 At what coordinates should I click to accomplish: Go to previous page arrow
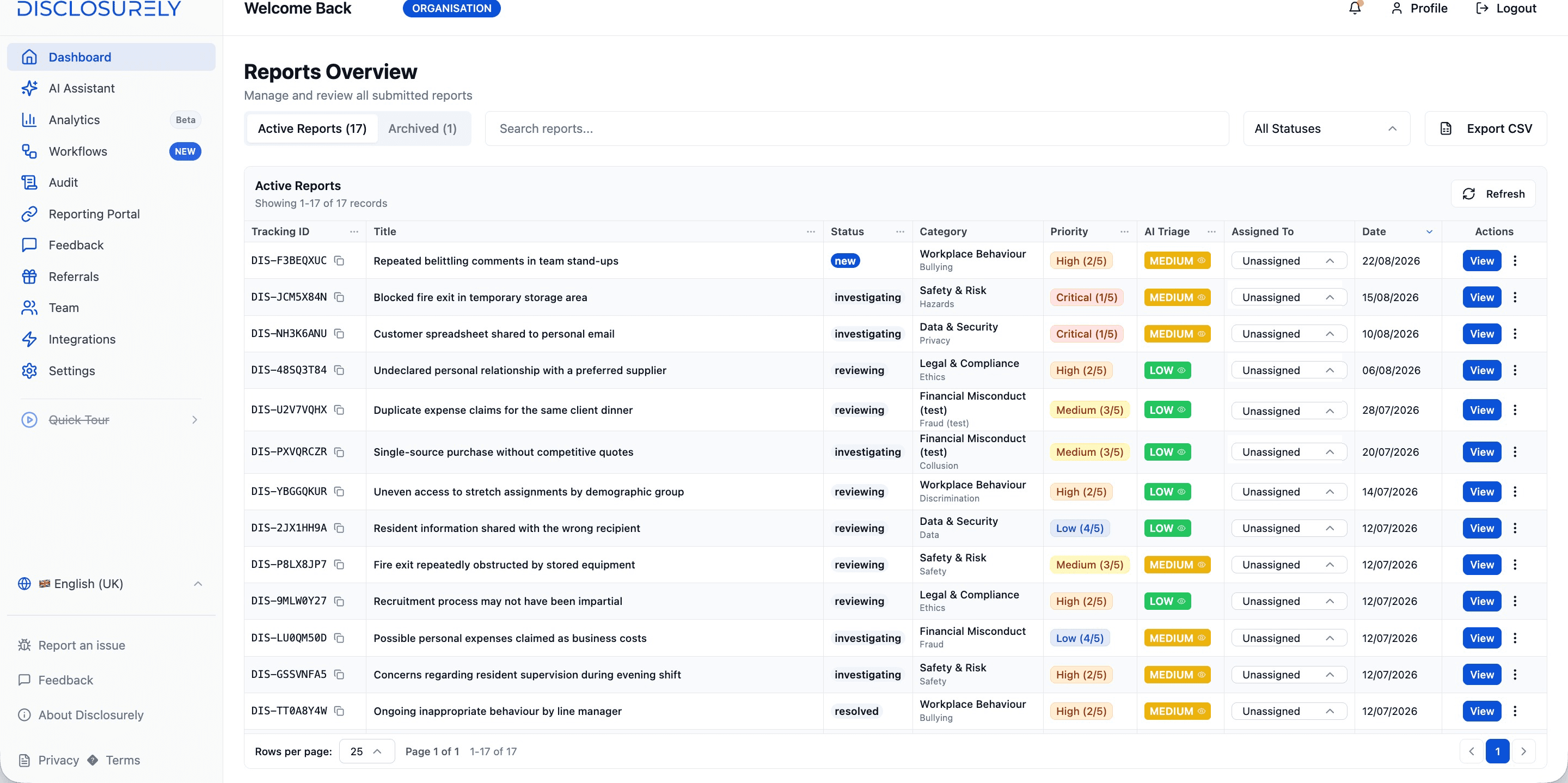coord(1471,751)
